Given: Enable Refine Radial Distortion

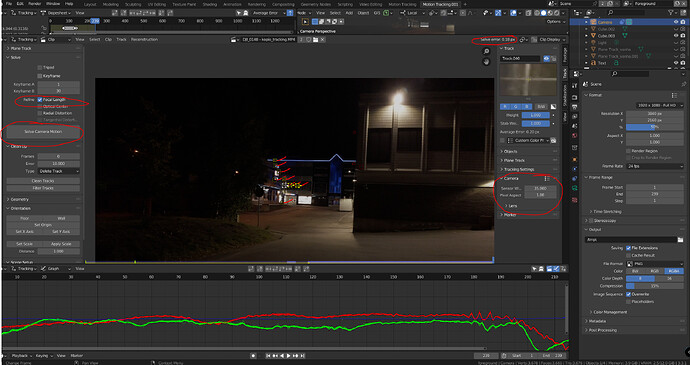Looking at the screenshot, I should click(x=40, y=113).
